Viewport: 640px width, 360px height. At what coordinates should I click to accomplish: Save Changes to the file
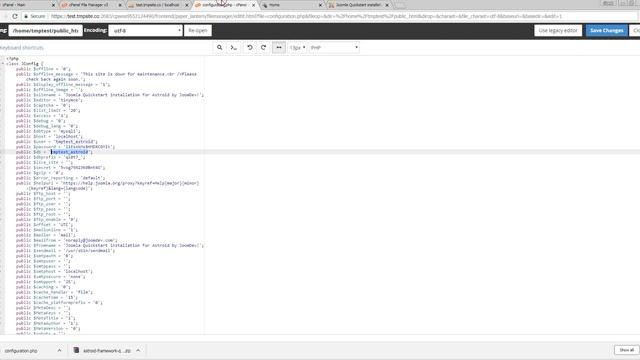607,31
